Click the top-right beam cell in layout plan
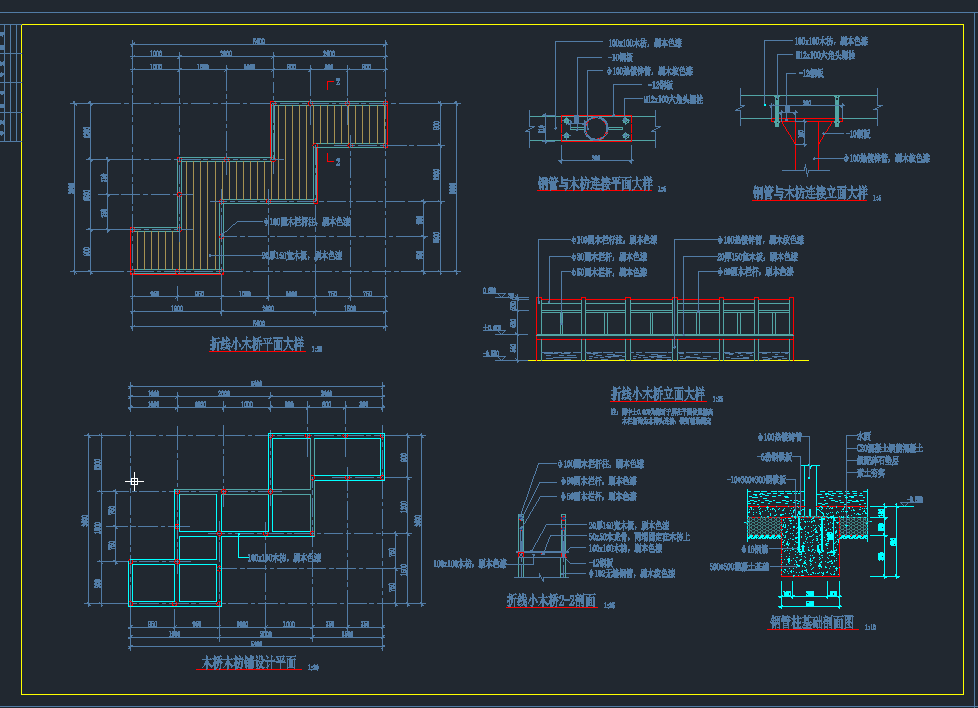The width and height of the screenshot is (978, 708). (x=348, y=455)
